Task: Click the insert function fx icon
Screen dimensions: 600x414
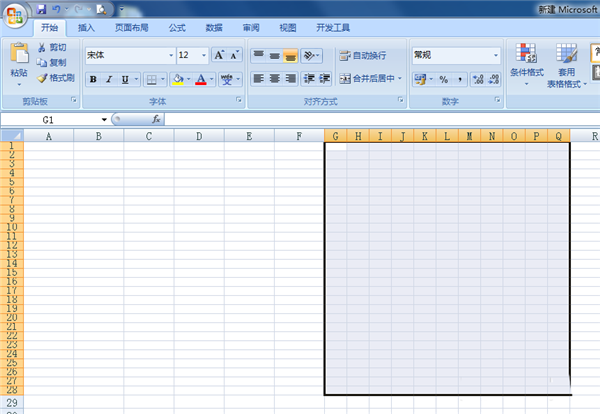Action: click(156, 119)
